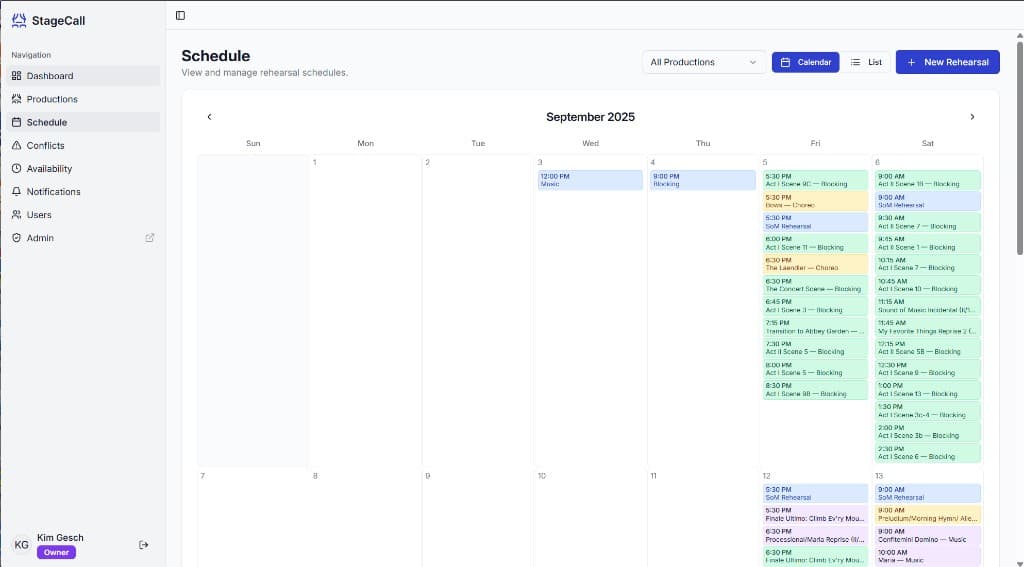This screenshot has height=567, width=1024.
Task: Click the KG user avatar
Action: (x=22, y=545)
